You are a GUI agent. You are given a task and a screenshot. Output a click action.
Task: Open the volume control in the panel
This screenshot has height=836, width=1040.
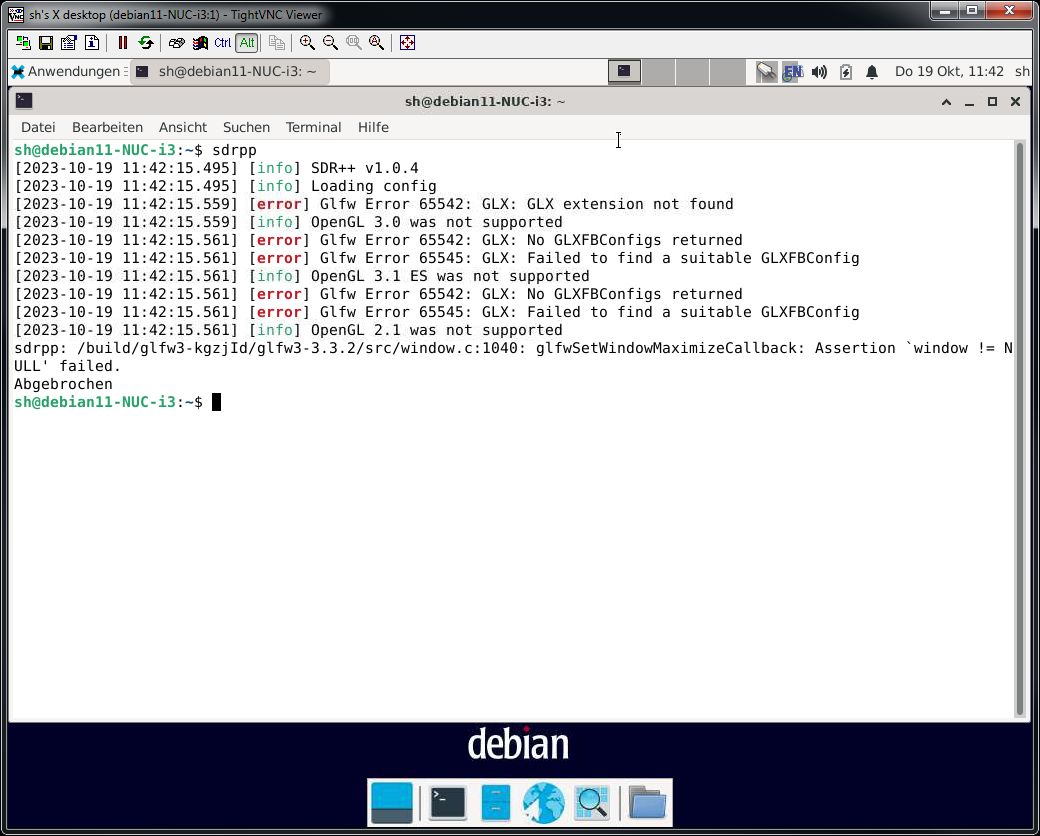pyautogui.click(x=819, y=71)
